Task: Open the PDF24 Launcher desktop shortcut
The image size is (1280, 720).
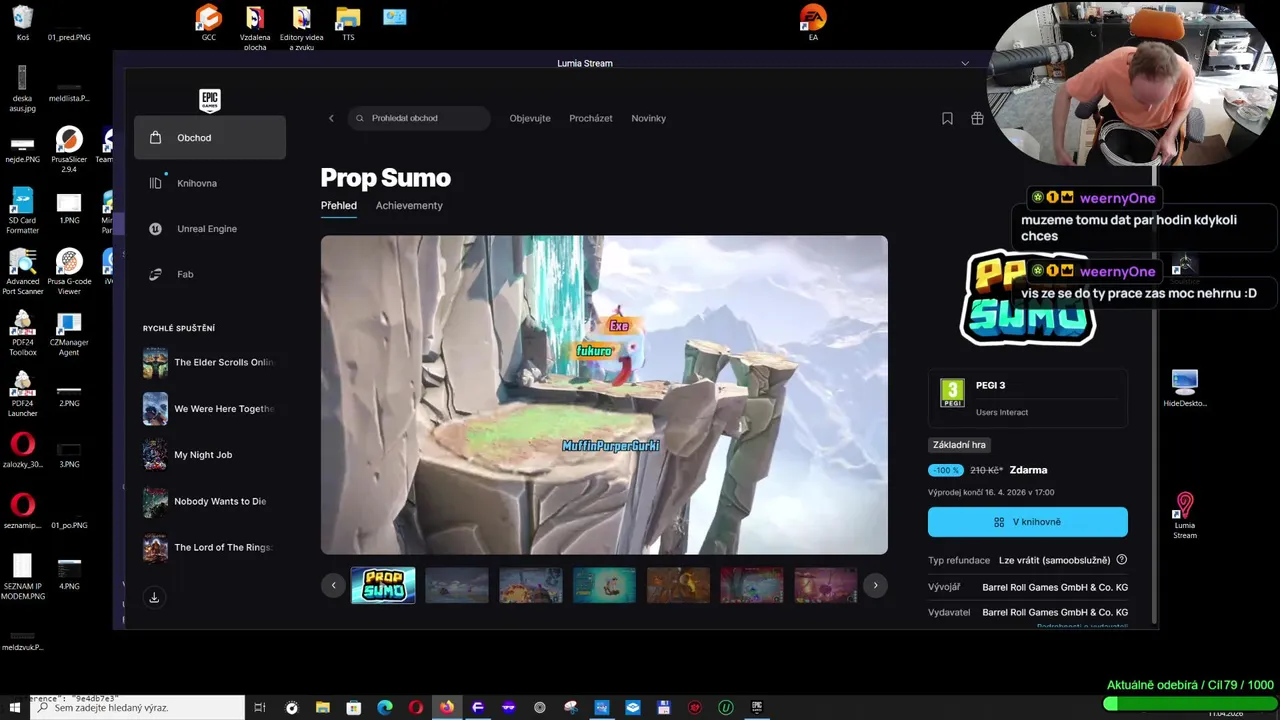Action: (22, 394)
